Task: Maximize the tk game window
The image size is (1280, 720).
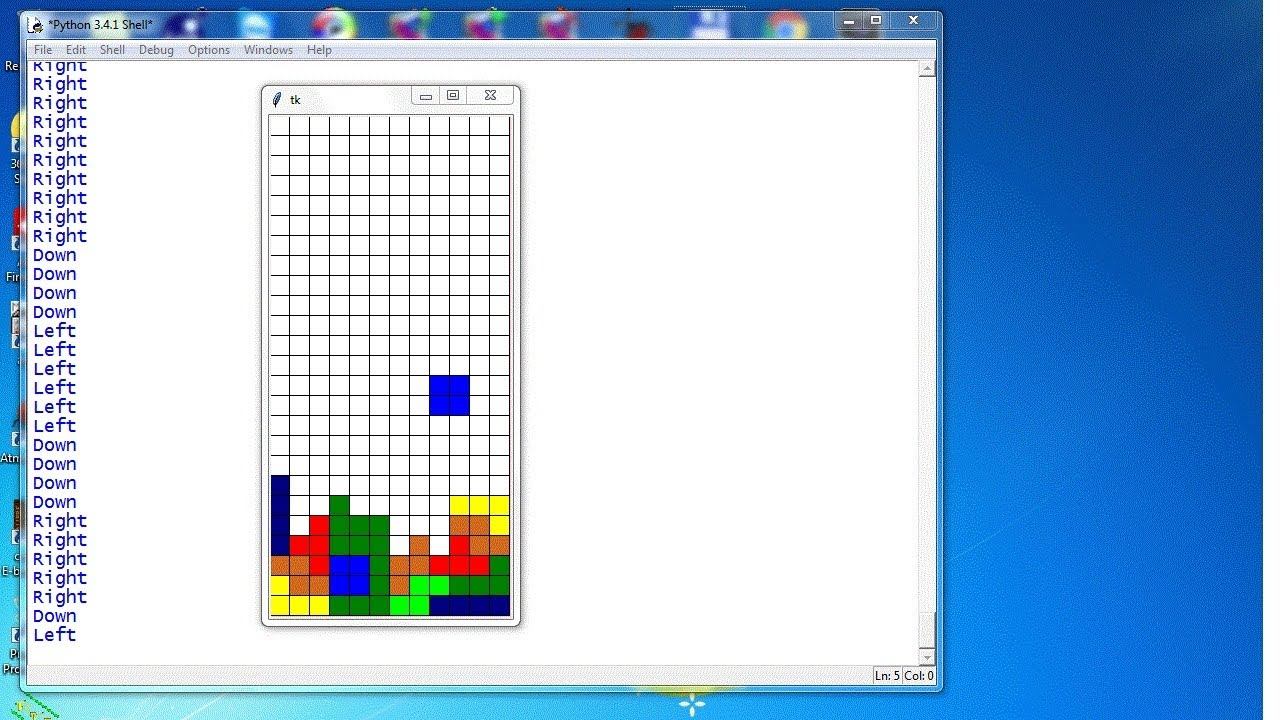Action: point(453,96)
